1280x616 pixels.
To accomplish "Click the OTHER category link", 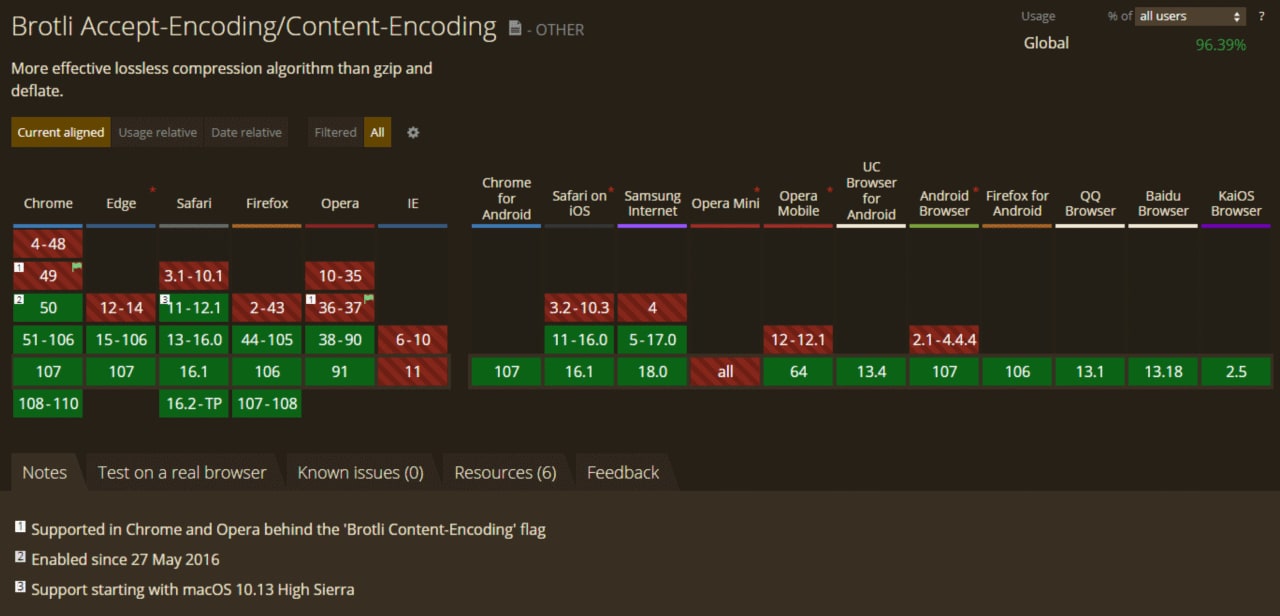I will pos(561,30).
